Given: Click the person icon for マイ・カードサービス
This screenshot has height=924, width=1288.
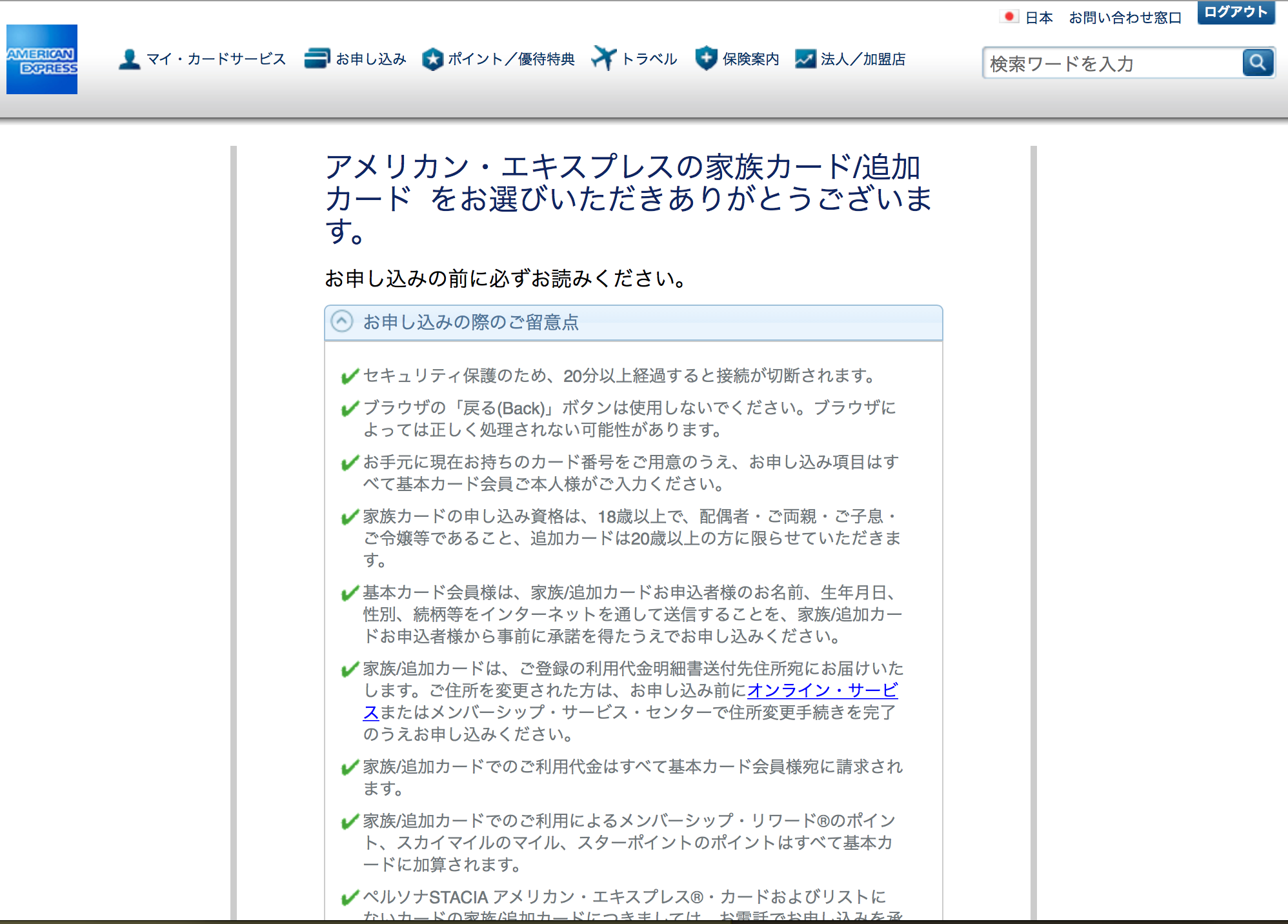Looking at the screenshot, I should coord(129,59).
